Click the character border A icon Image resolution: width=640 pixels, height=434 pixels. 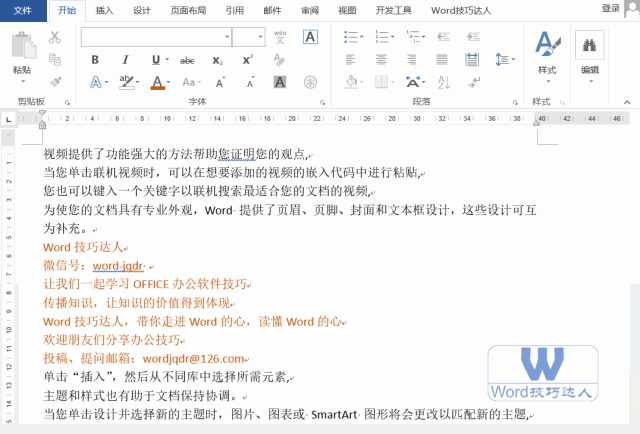(310, 37)
